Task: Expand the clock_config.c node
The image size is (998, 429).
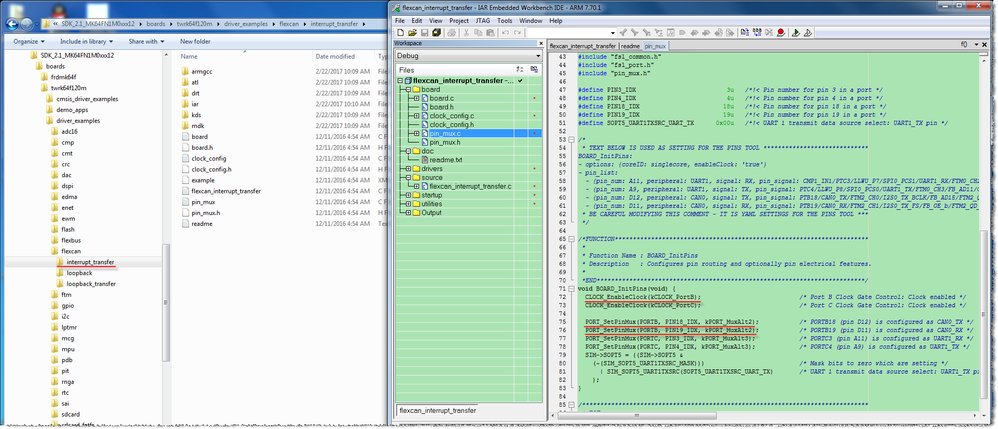Action: pyautogui.click(x=416, y=116)
